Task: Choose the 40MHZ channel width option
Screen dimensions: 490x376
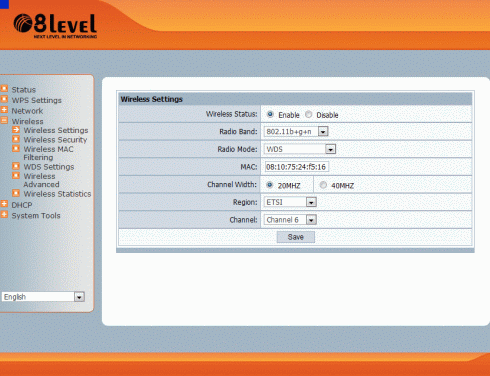Action: click(x=323, y=185)
